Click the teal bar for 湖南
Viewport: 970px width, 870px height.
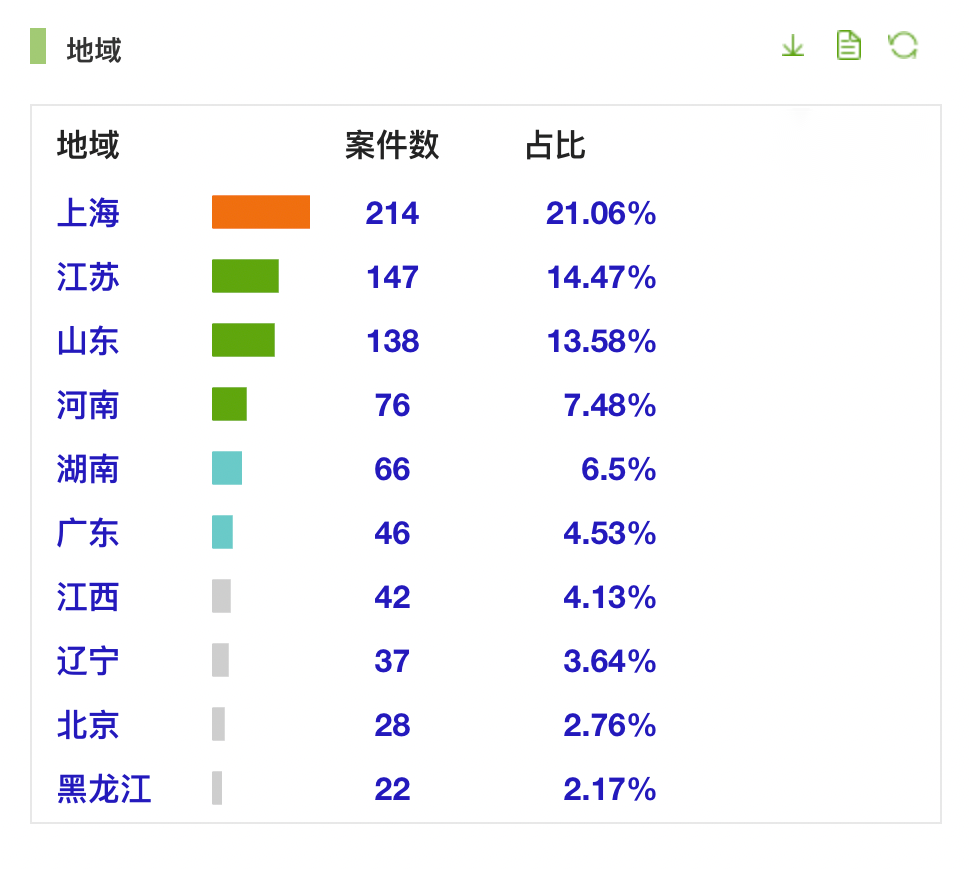click(227, 468)
